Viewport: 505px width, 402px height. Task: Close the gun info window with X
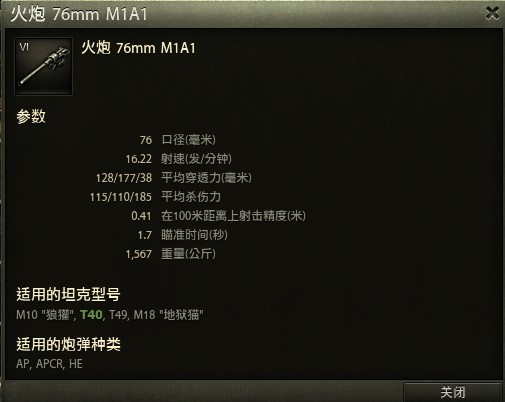pos(492,13)
